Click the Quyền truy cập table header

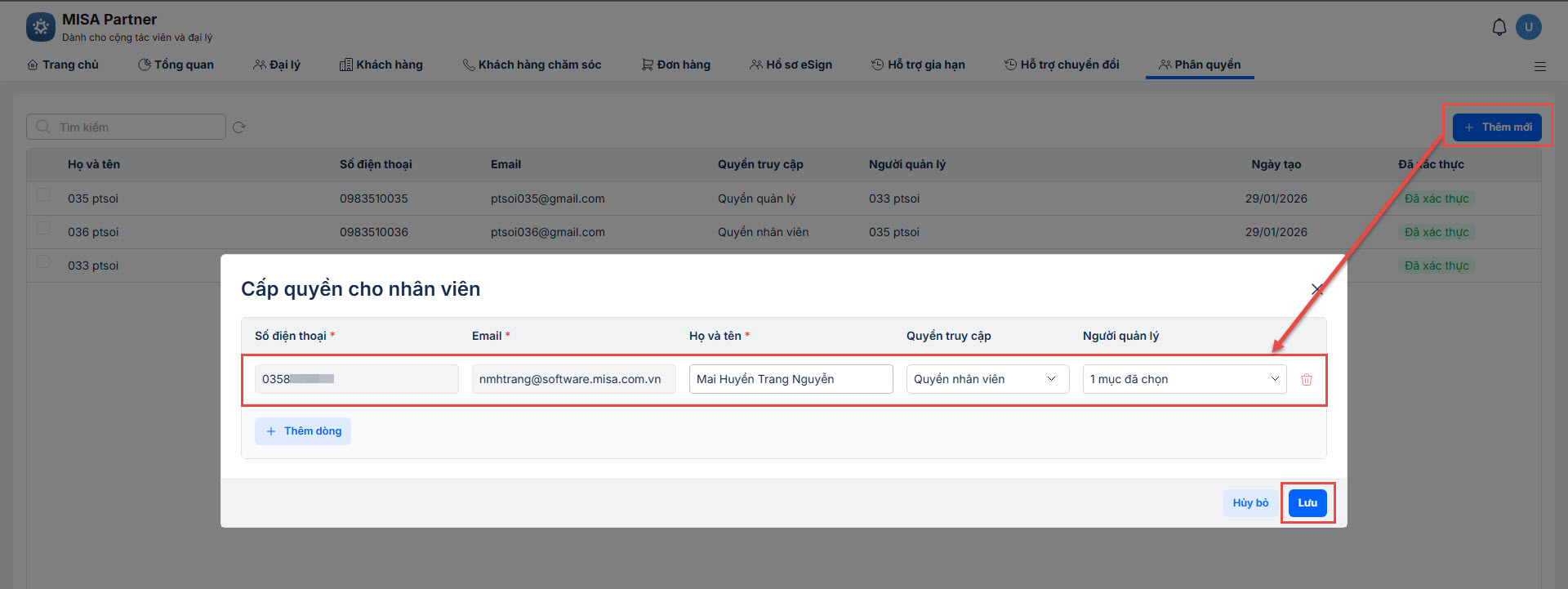tap(760, 164)
